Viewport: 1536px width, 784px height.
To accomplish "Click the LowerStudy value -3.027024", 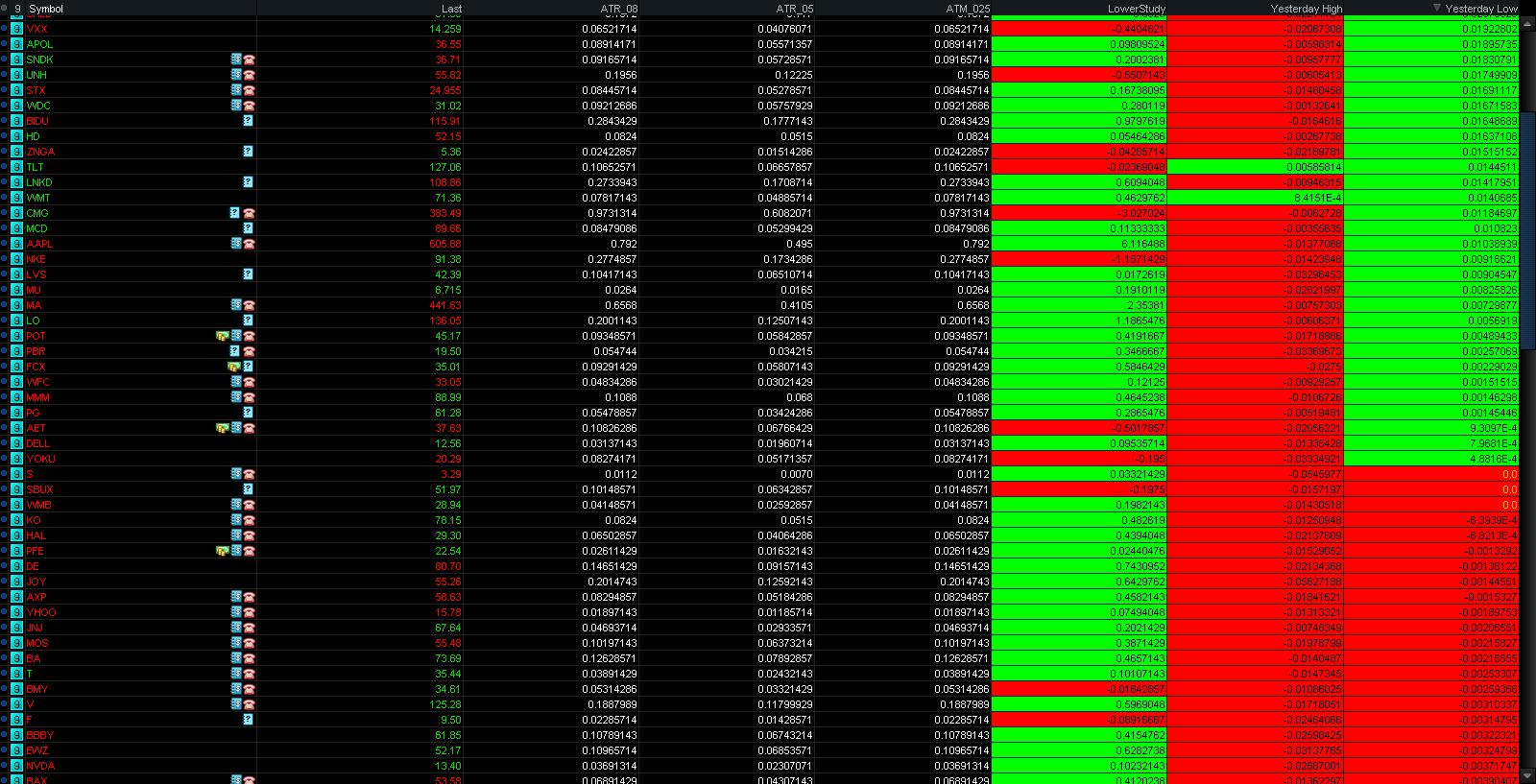I will 1140,213.
